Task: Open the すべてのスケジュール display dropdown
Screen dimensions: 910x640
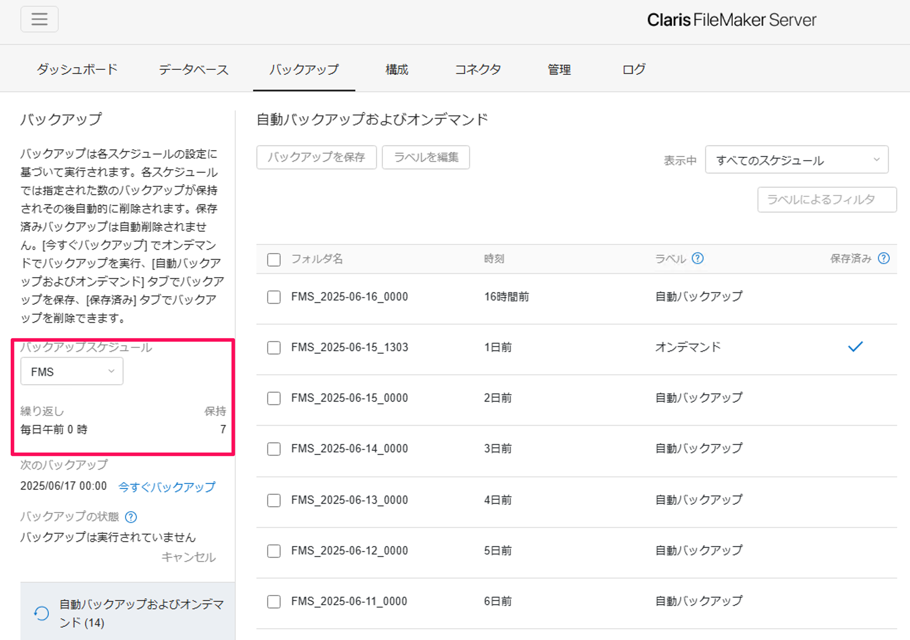Action: (x=797, y=160)
